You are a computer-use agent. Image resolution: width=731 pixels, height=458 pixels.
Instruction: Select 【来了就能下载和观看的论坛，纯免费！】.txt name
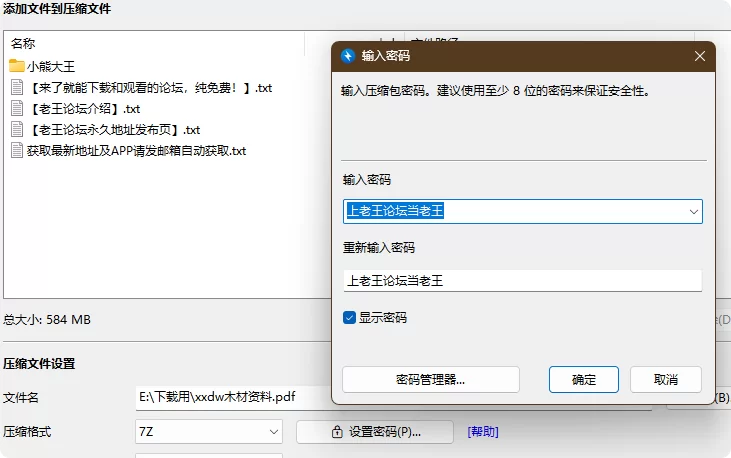(150, 88)
